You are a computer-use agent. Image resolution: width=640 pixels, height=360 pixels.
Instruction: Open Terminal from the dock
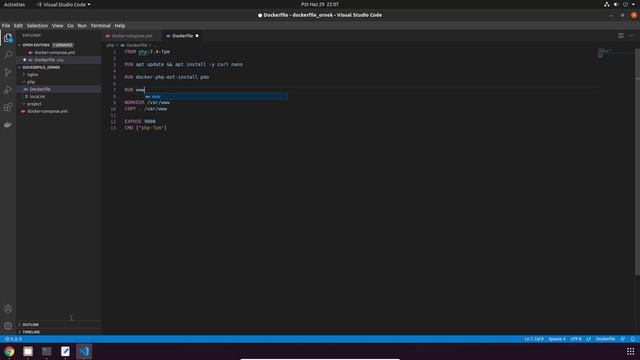tap(47, 351)
